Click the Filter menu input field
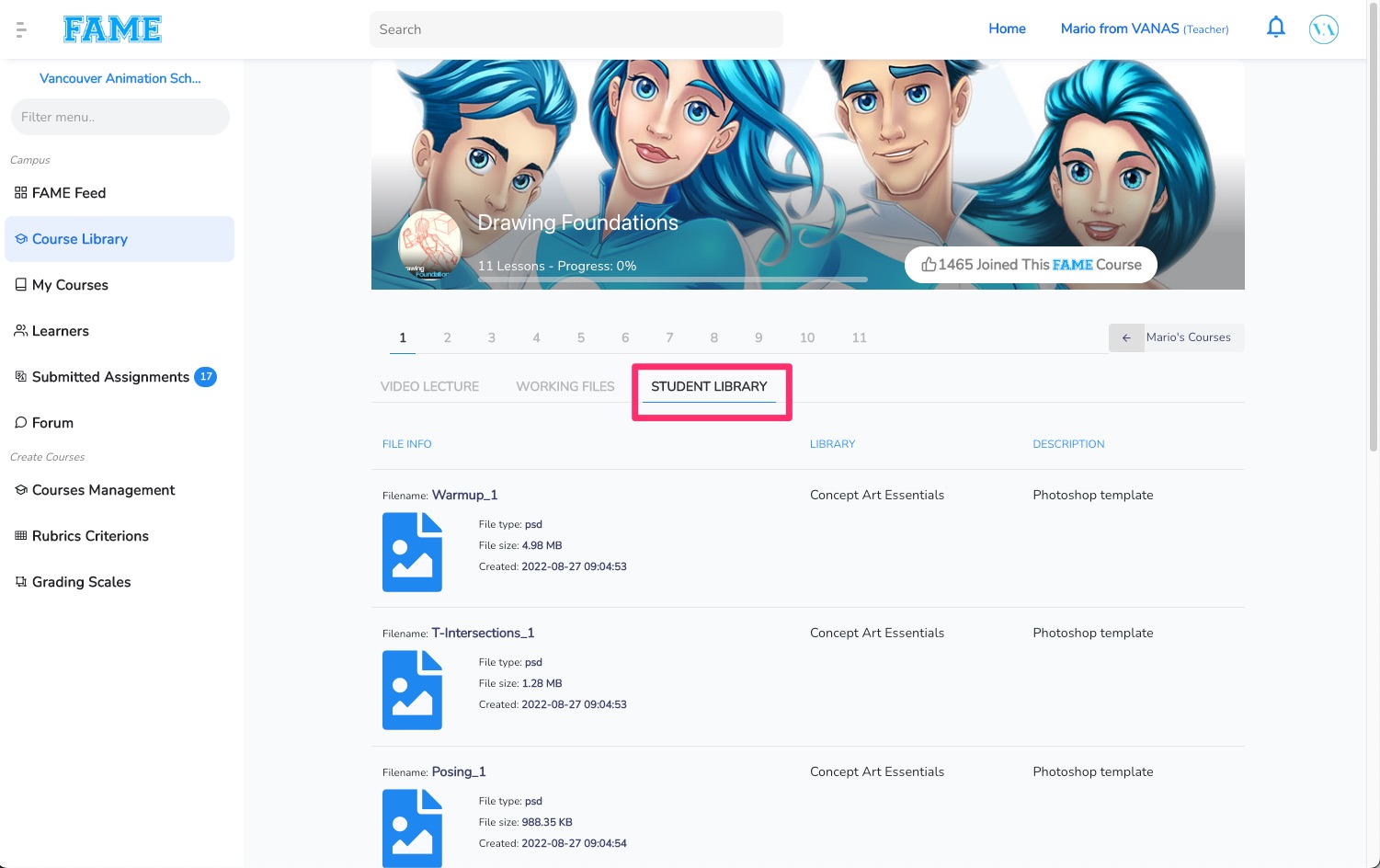The width and height of the screenshot is (1380, 868). tap(120, 117)
